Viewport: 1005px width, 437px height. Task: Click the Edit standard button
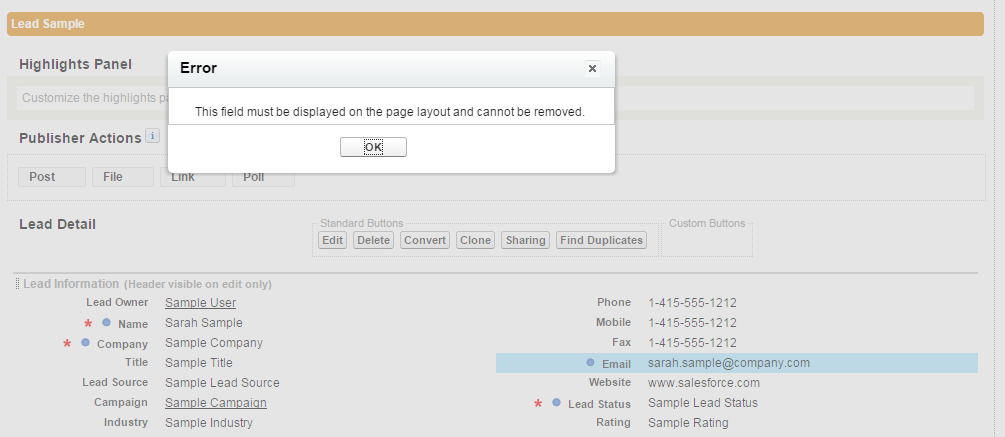[333, 240]
